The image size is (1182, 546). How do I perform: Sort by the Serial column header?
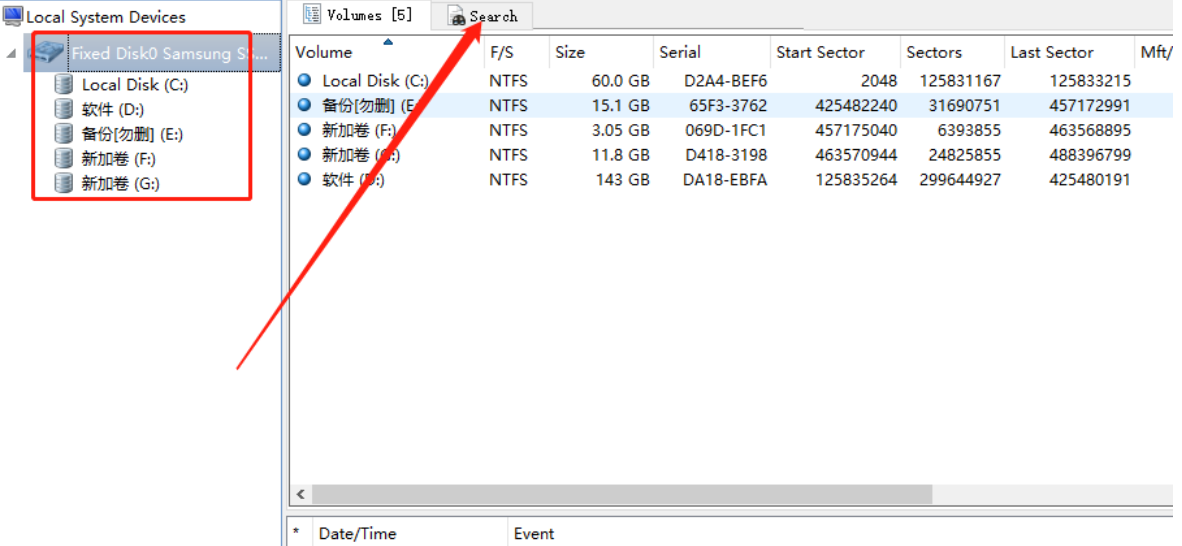pos(712,52)
